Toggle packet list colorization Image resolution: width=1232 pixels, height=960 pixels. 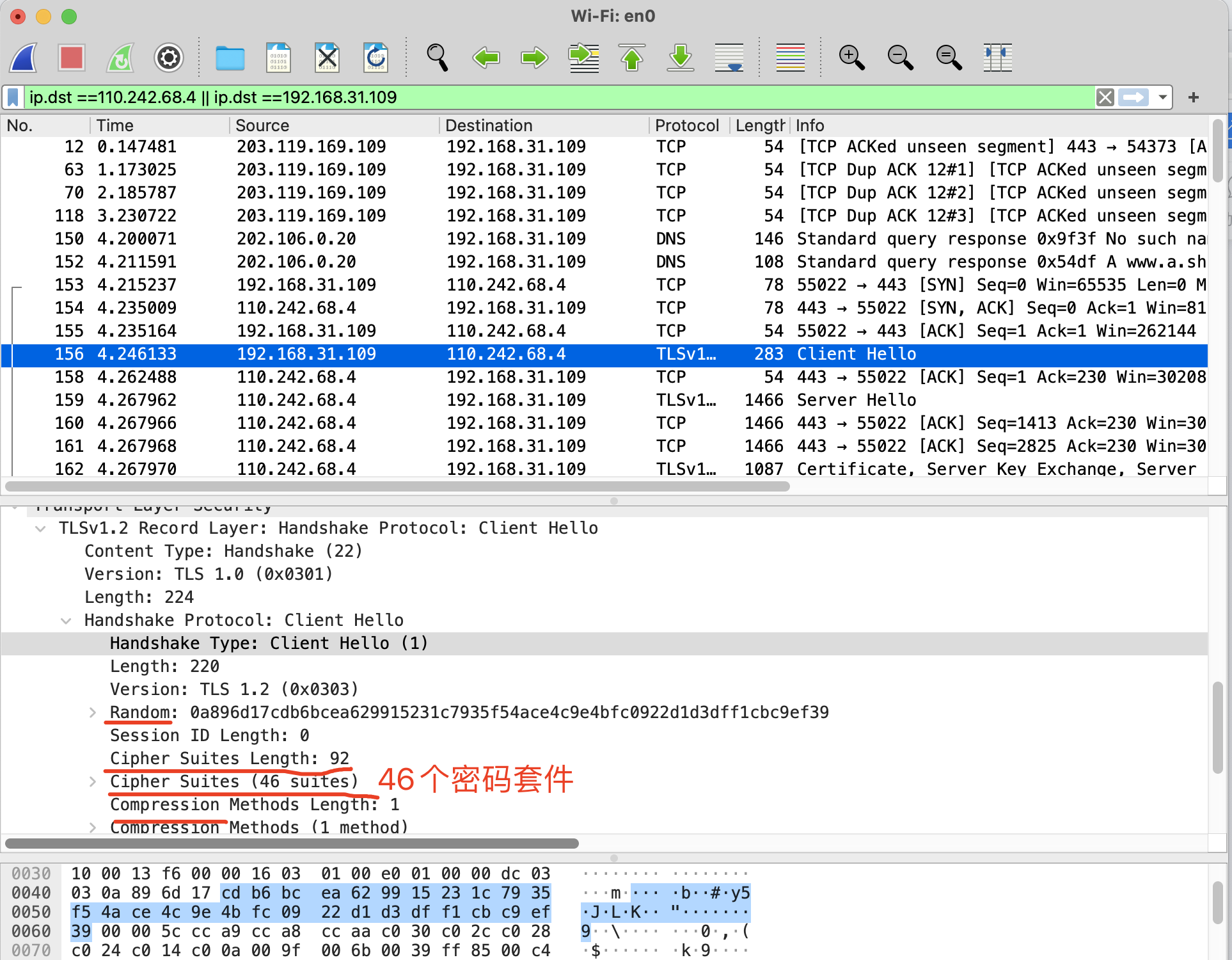(x=791, y=58)
